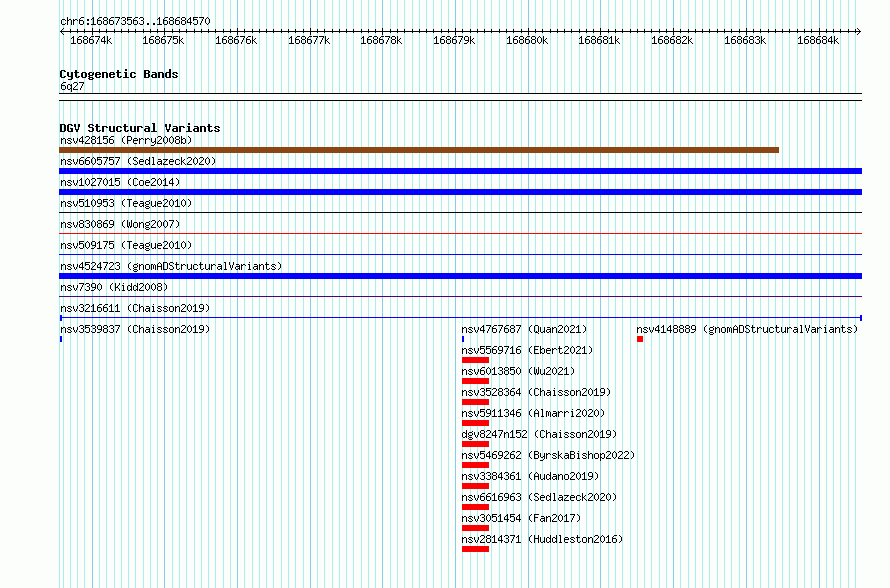Open nsv510953 (Teague2010) variant label

pyautogui.click(x=126, y=203)
